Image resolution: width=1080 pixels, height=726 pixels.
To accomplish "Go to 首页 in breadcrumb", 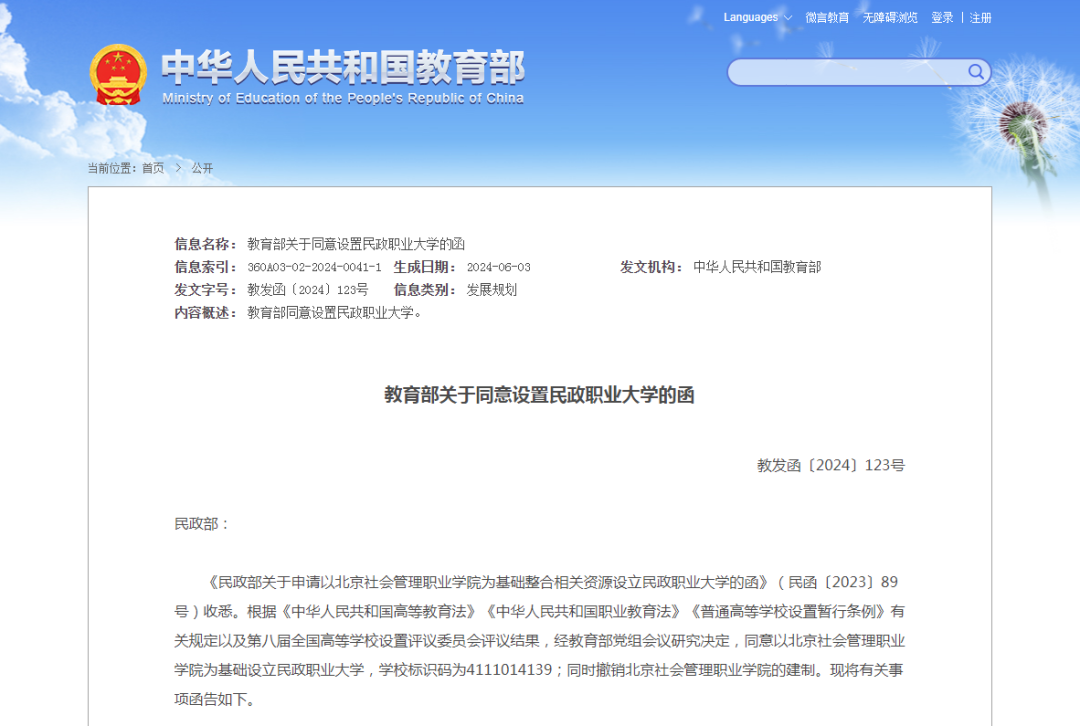I will coord(153,168).
